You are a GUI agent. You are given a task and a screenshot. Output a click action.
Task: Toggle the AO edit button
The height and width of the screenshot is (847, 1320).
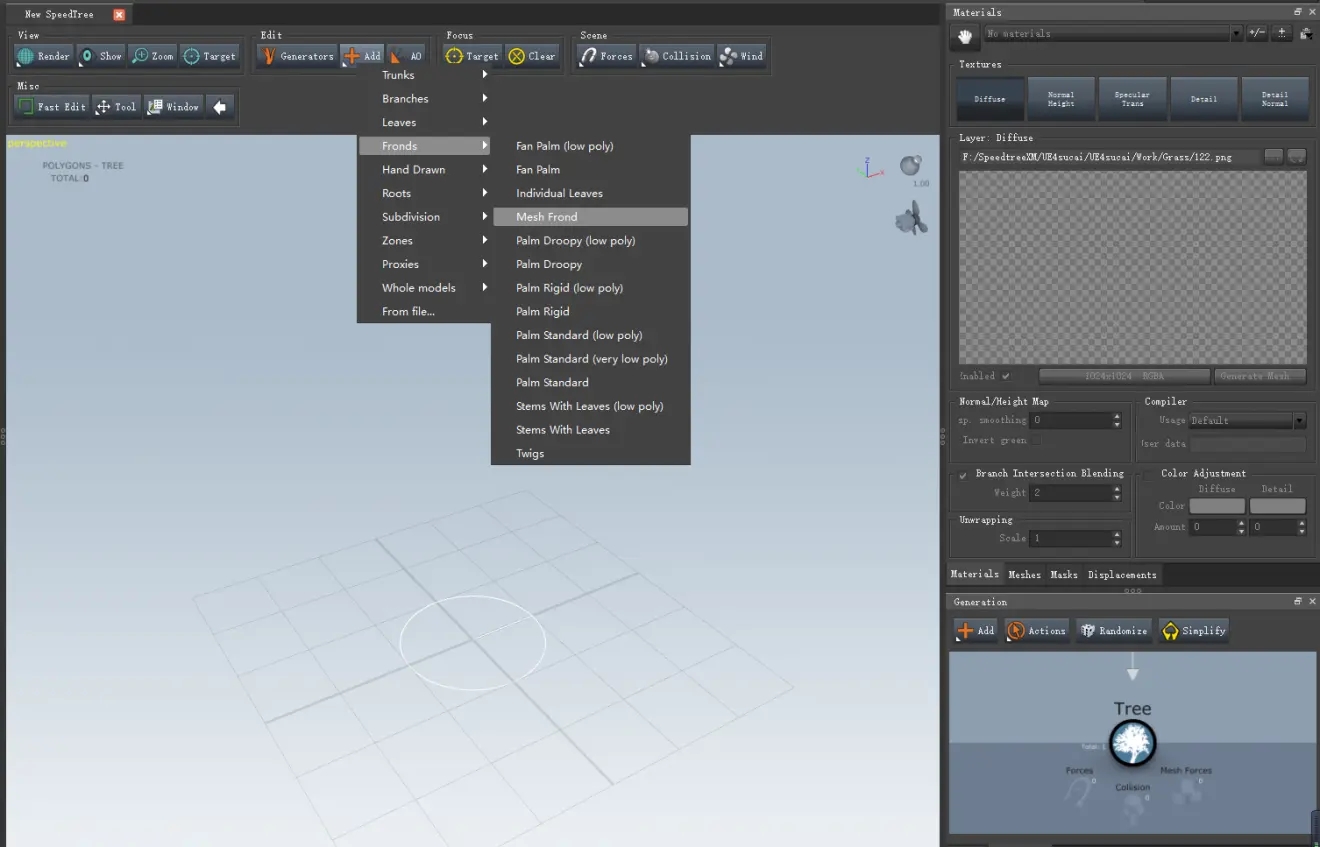tap(407, 56)
